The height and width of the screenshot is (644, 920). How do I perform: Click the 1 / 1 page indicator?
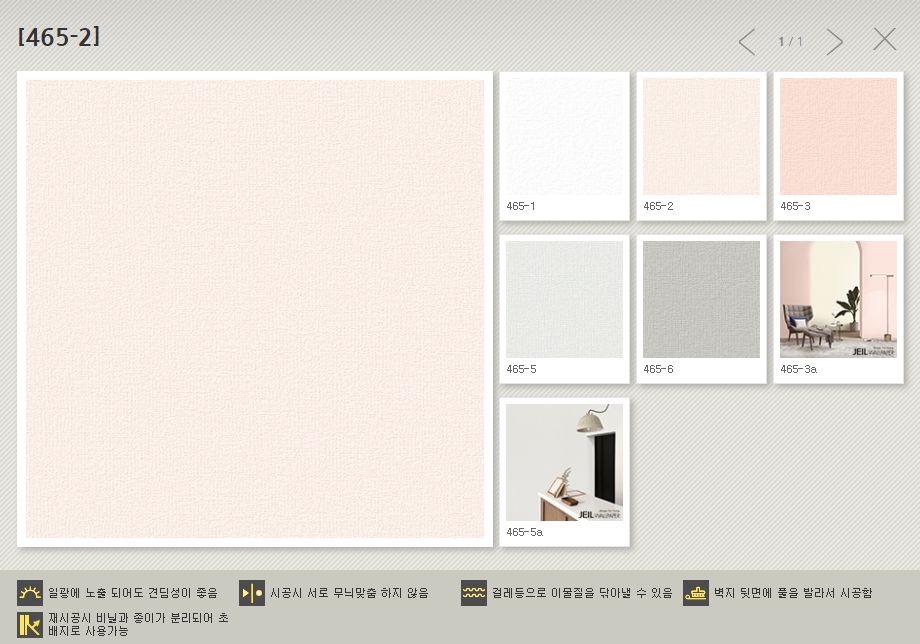[x=790, y=42]
